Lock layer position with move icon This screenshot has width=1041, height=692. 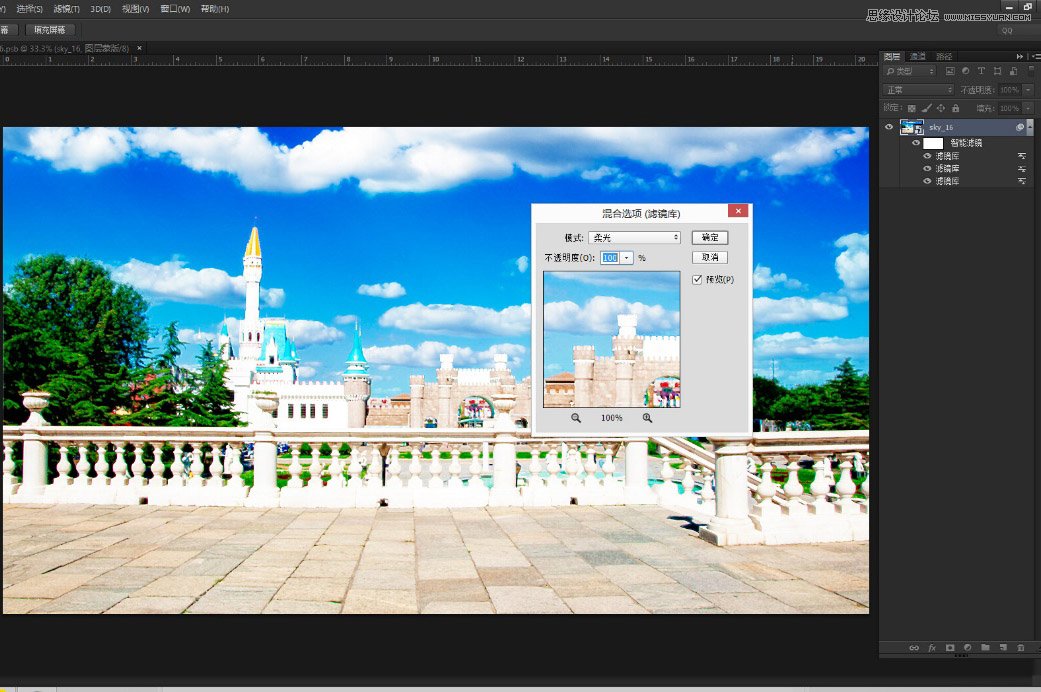(x=941, y=108)
